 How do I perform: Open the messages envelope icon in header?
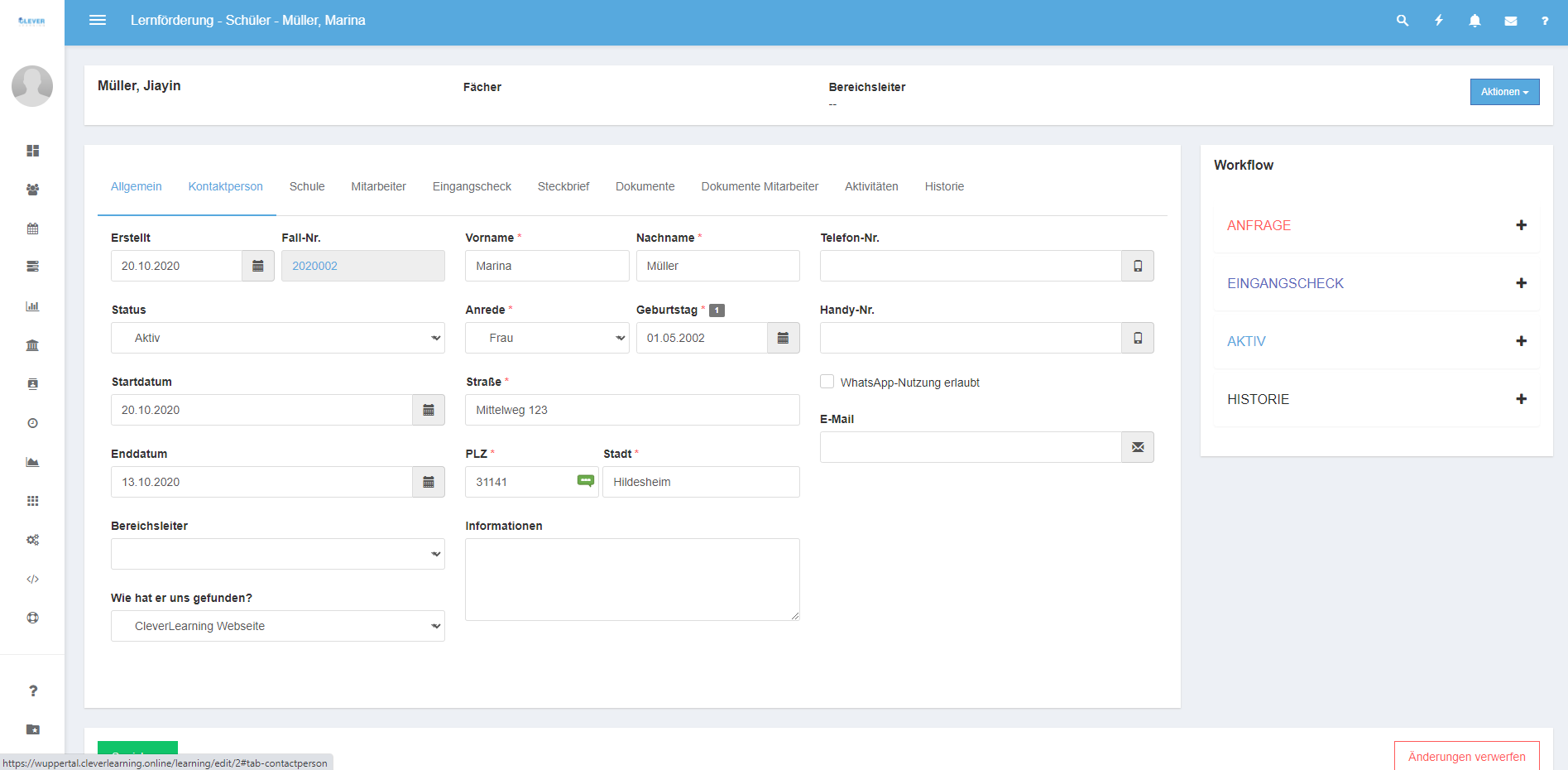click(1510, 21)
